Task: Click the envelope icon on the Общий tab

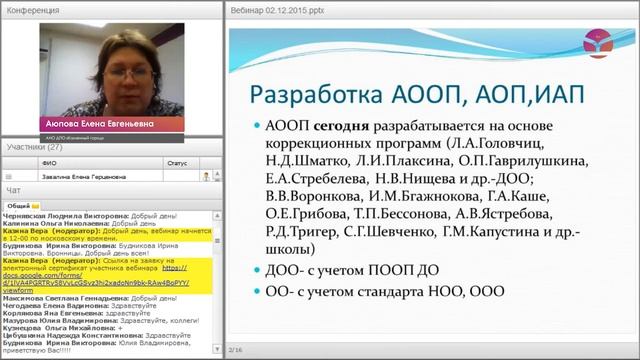Action: pyautogui.click(x=36, y=206)
